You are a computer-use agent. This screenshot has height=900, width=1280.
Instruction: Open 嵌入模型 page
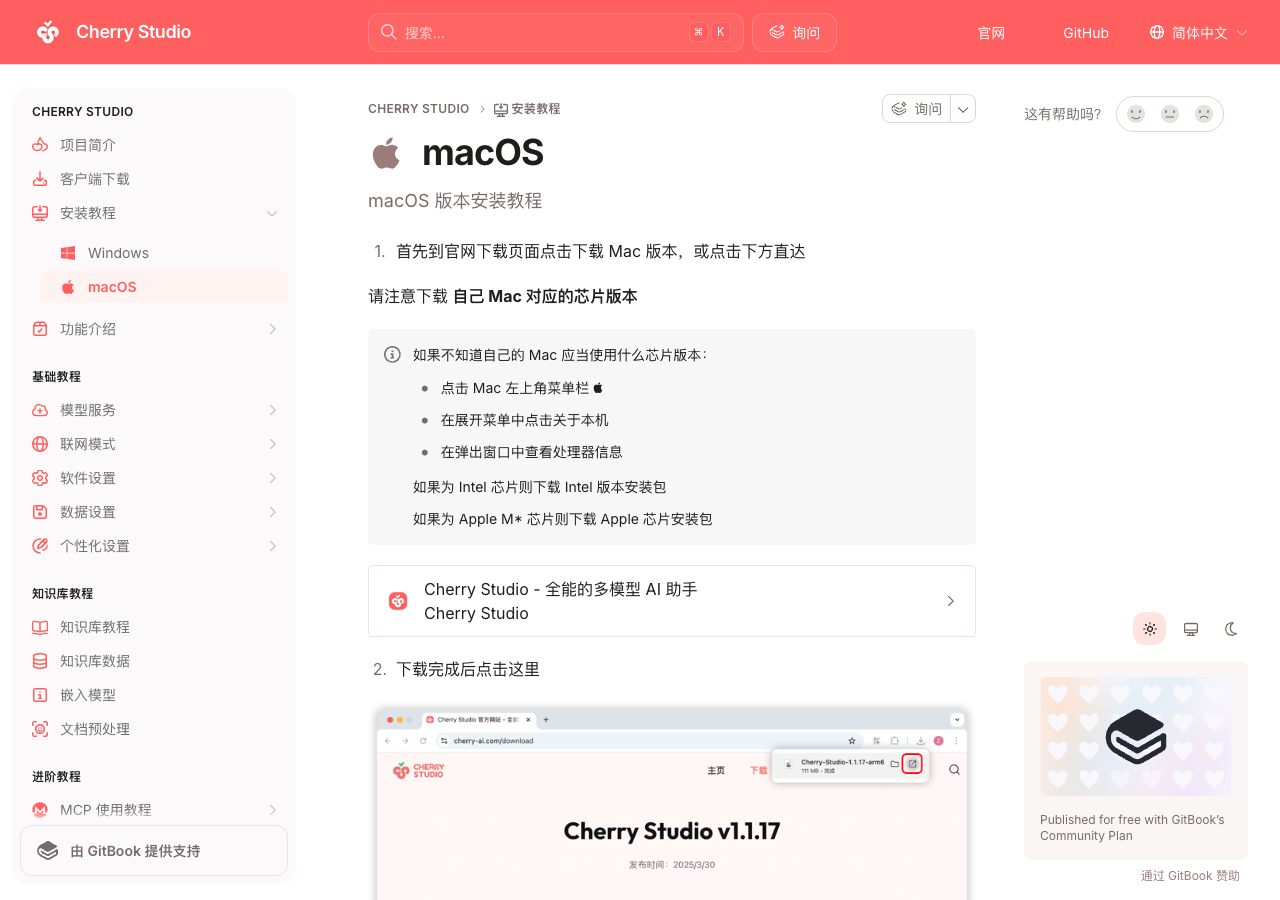coord(156,695)
